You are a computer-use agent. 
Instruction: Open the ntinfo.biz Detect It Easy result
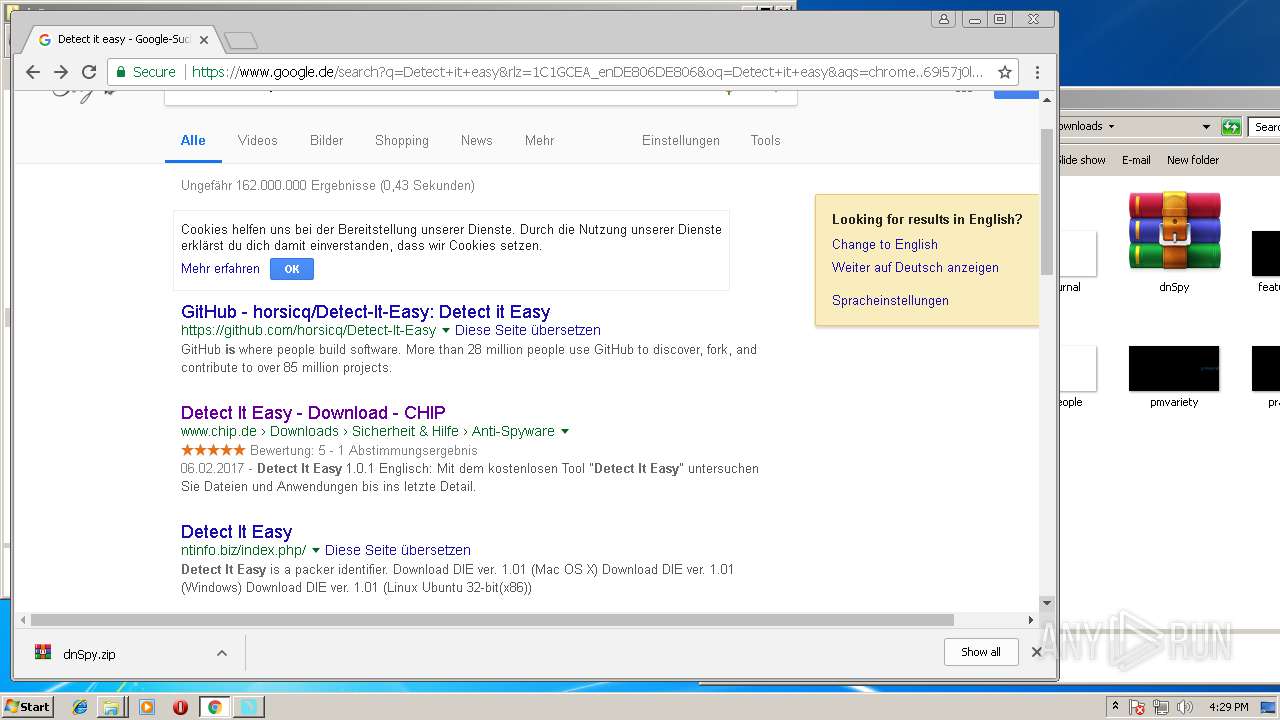pyautogui.click(x=236, y=532)
